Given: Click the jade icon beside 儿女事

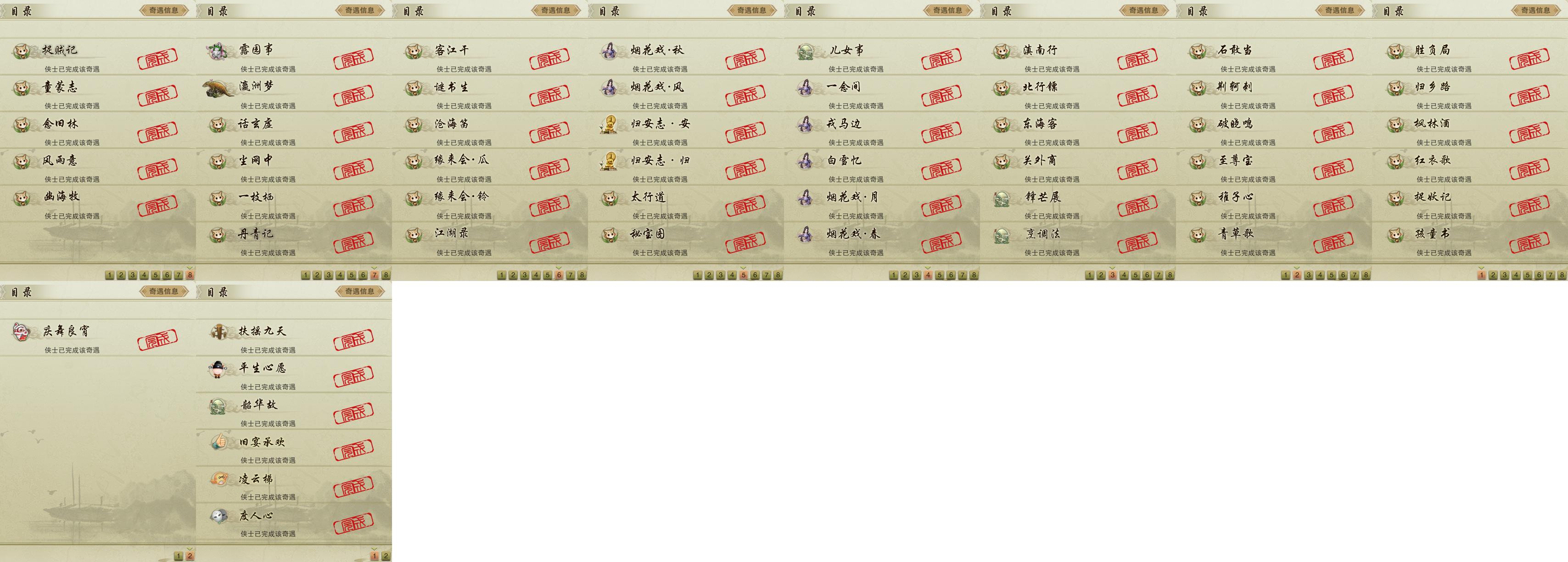Looking at the screenshot, I should [805, 52].
